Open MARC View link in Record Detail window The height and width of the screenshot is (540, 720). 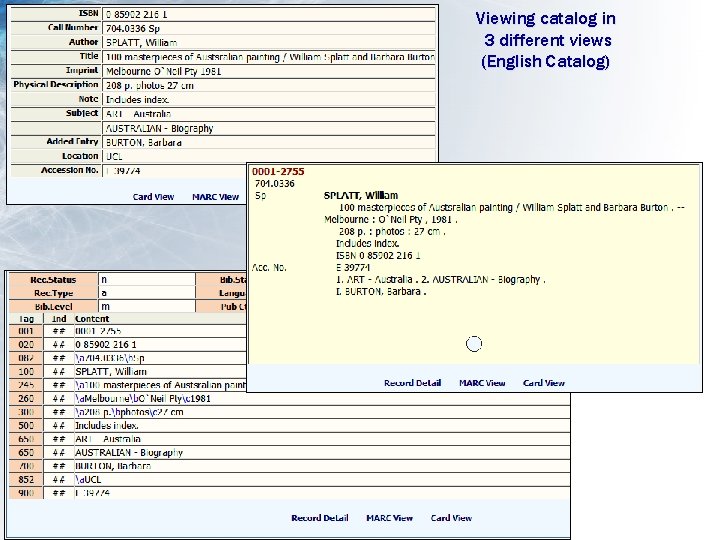point(215,197)
